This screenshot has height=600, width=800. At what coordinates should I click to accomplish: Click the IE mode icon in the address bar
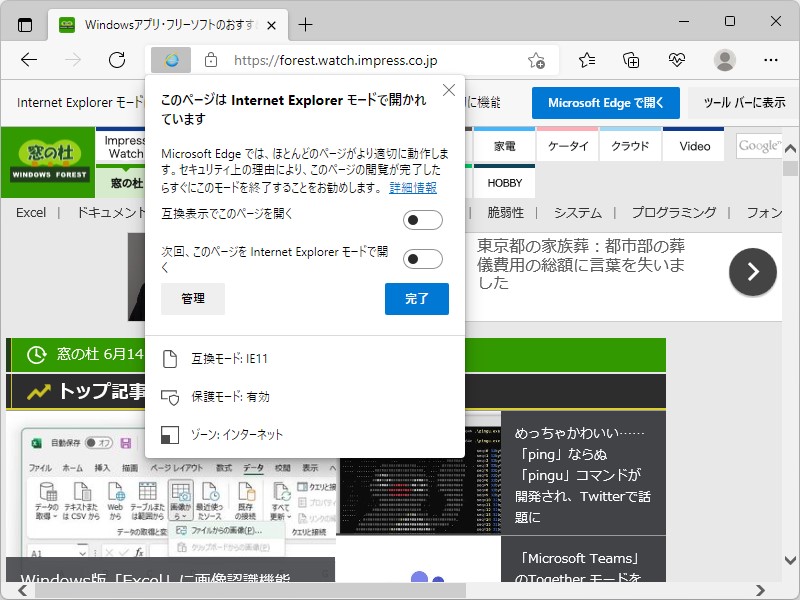[x=170, y=60]
